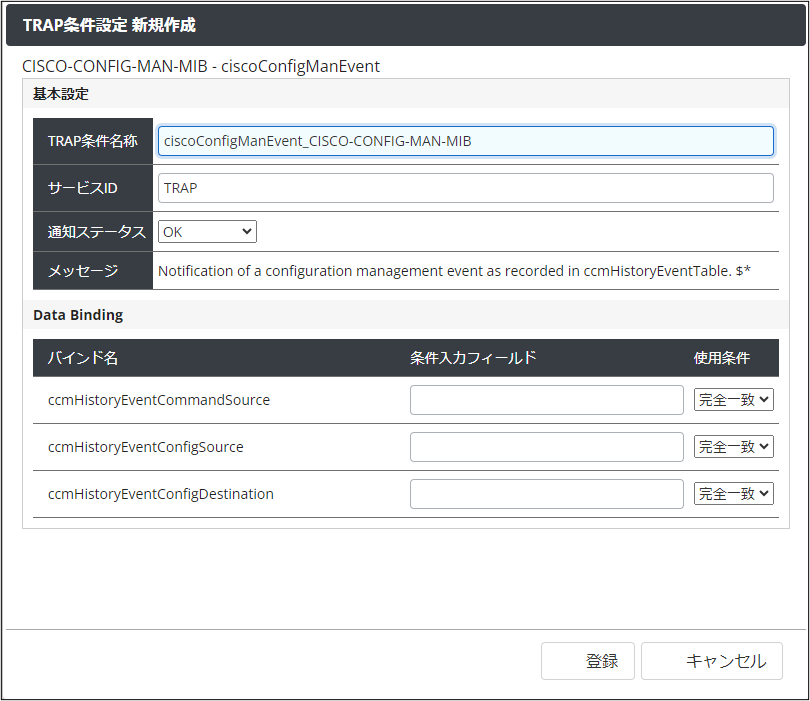
Task: Click condition input for ccmHistoryEventCommandSource
Action: (547, 399)
